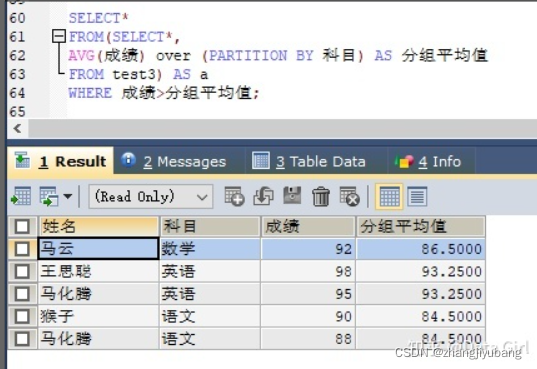Click the copy result grid icon
Image resolution: width=537 pixels, height=369 pixels.
(x=48, y=196)
